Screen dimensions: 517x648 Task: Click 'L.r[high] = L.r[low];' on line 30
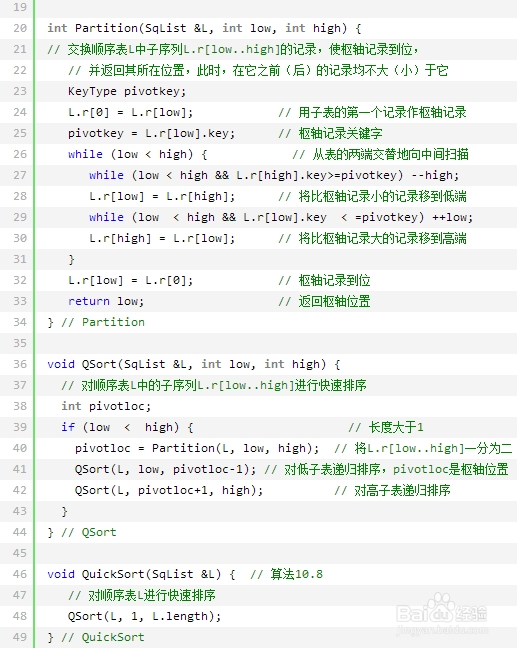162,238
